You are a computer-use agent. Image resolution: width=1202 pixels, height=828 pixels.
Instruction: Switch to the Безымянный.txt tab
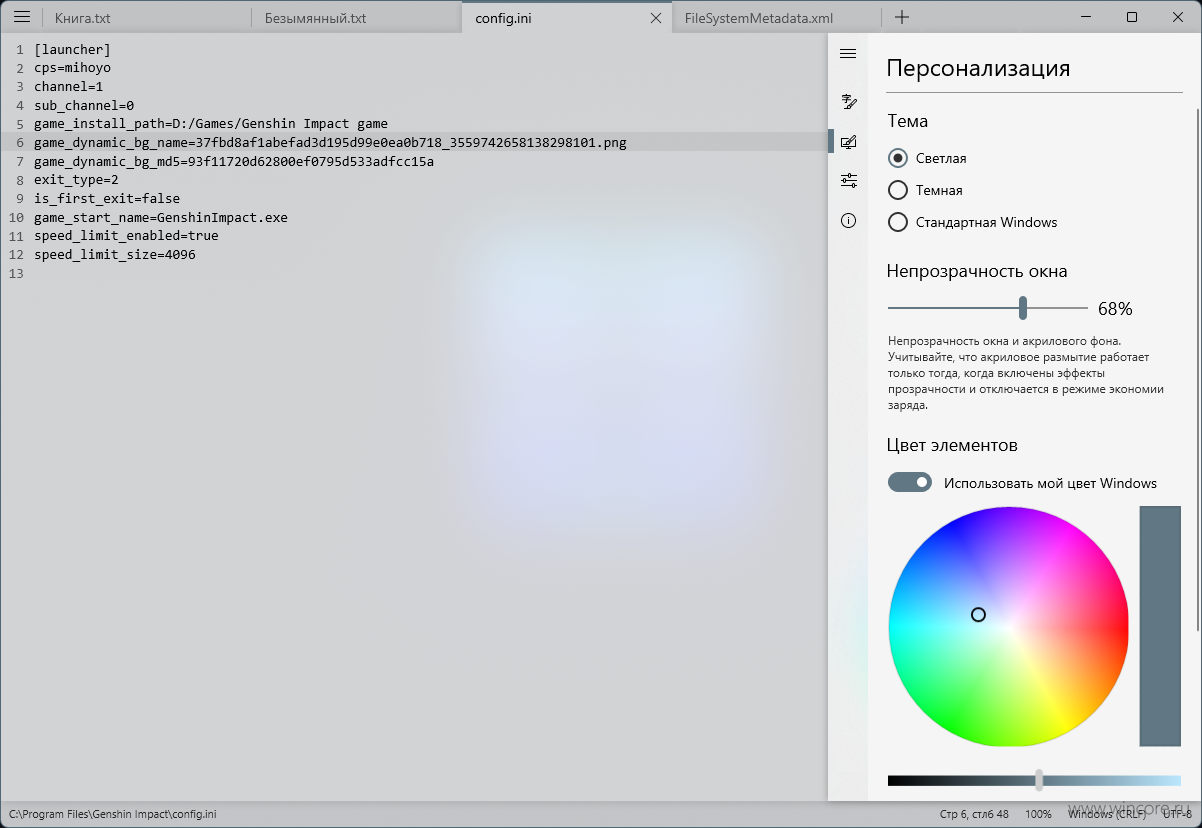(x=357, y=18)
